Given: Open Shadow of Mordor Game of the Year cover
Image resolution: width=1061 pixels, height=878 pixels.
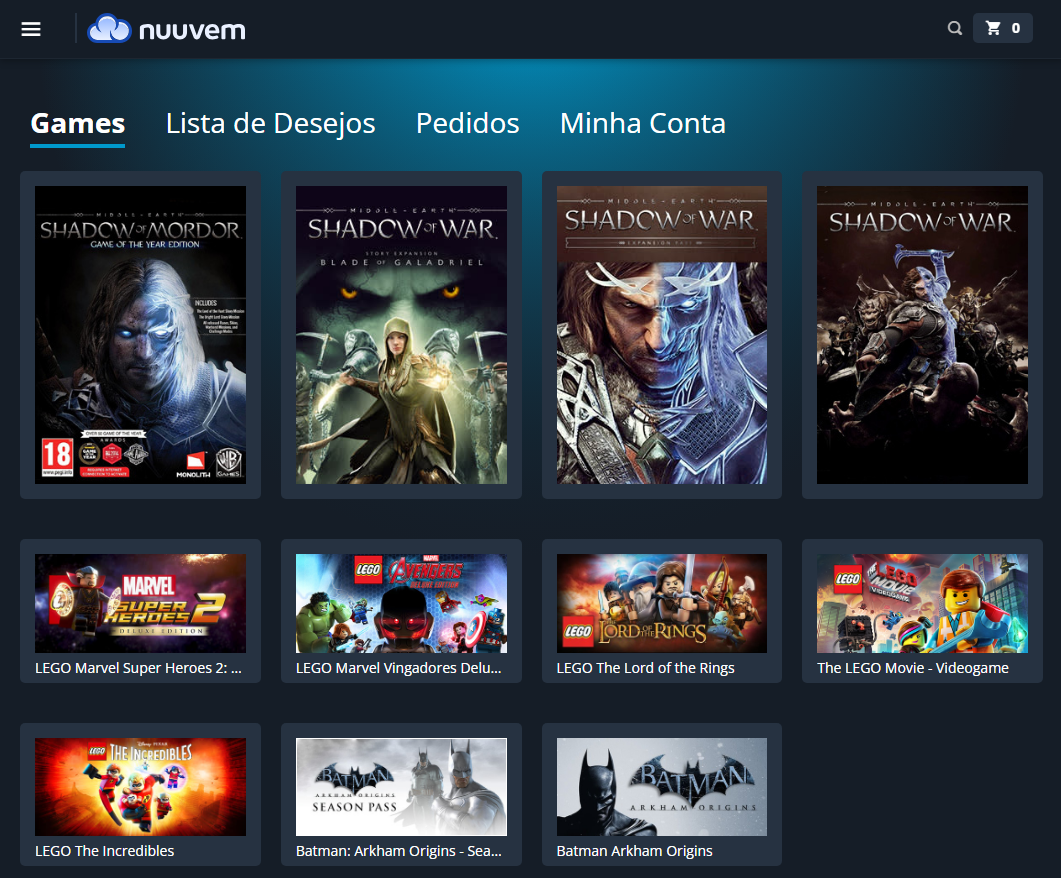Looking at the screenshot, I should pyautogui.click(x=141, y=335).
